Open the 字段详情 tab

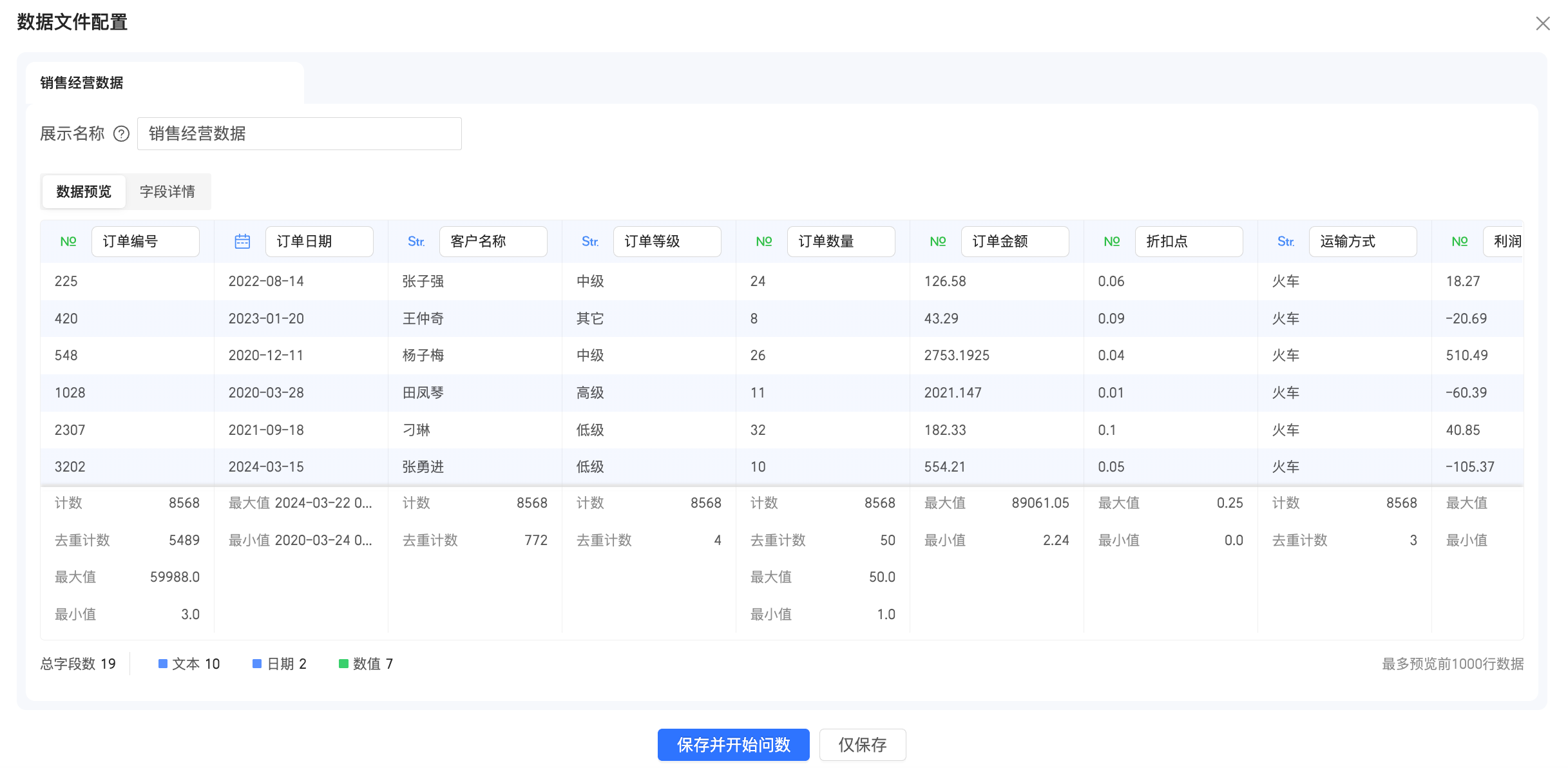(167, 191)
